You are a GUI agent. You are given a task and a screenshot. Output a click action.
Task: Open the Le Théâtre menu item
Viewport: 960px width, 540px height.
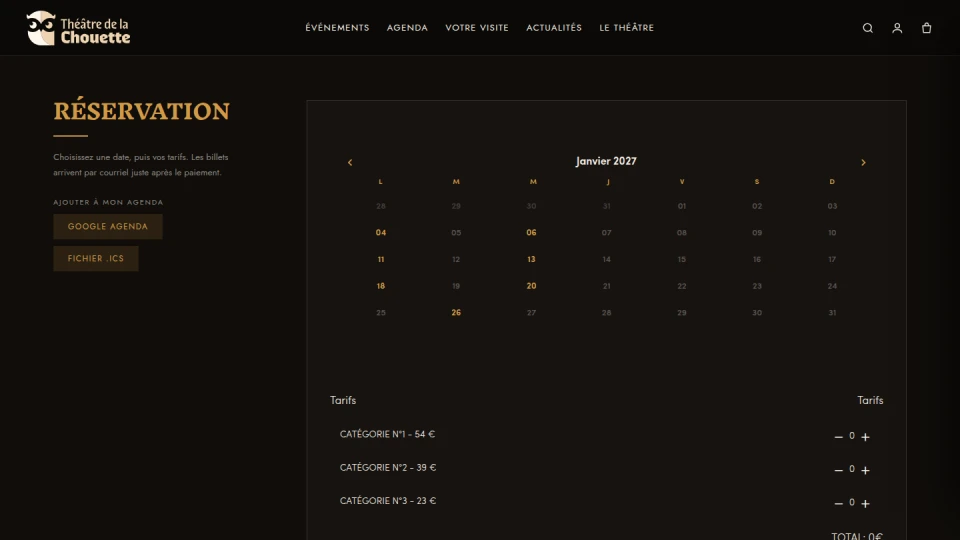point(626,28)
